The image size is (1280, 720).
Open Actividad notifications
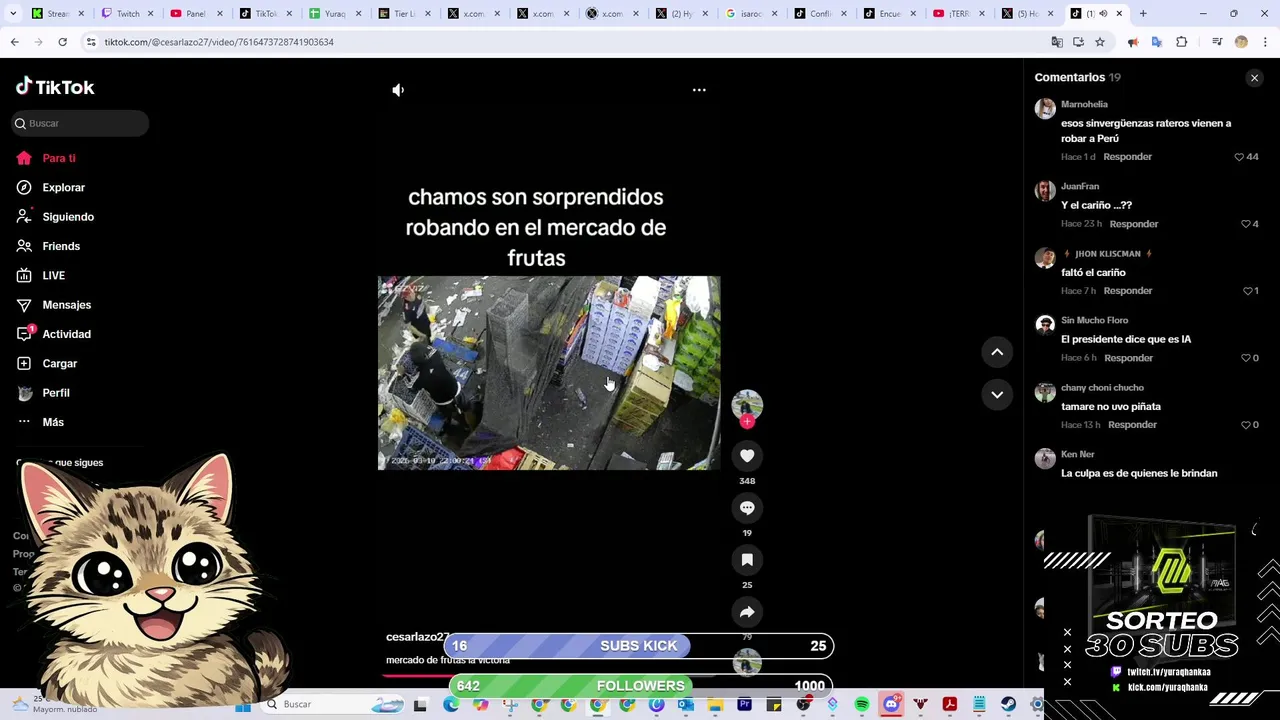click(x=67, y=334)
